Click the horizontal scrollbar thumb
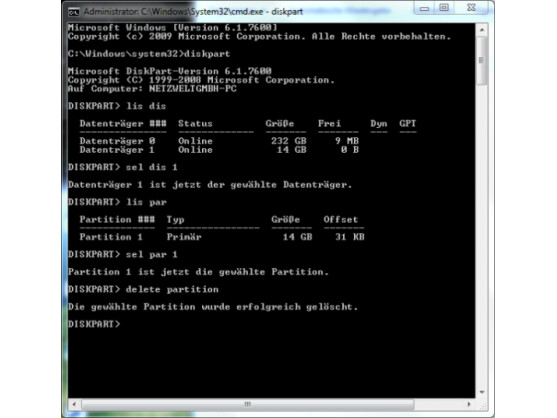This screenshot has height=418, width=557. click(x=248, y=404)
